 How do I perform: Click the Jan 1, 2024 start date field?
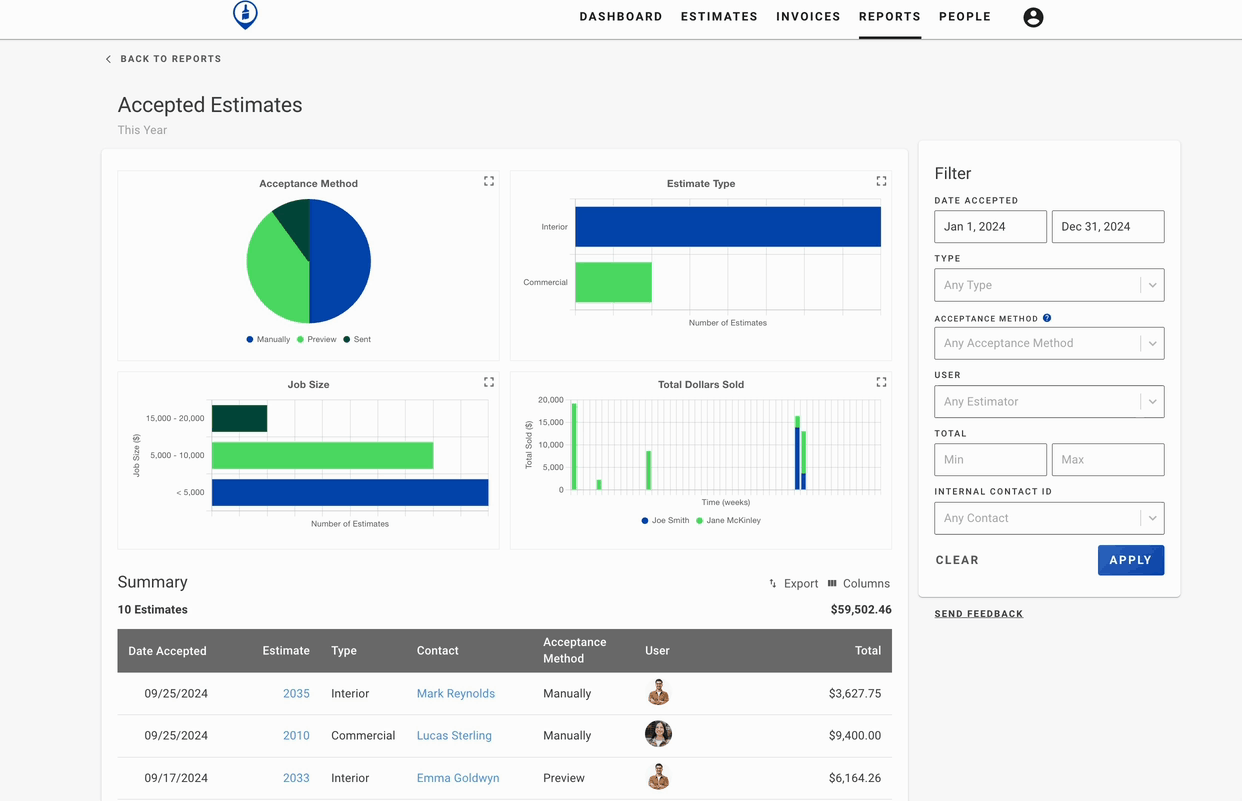990,227
